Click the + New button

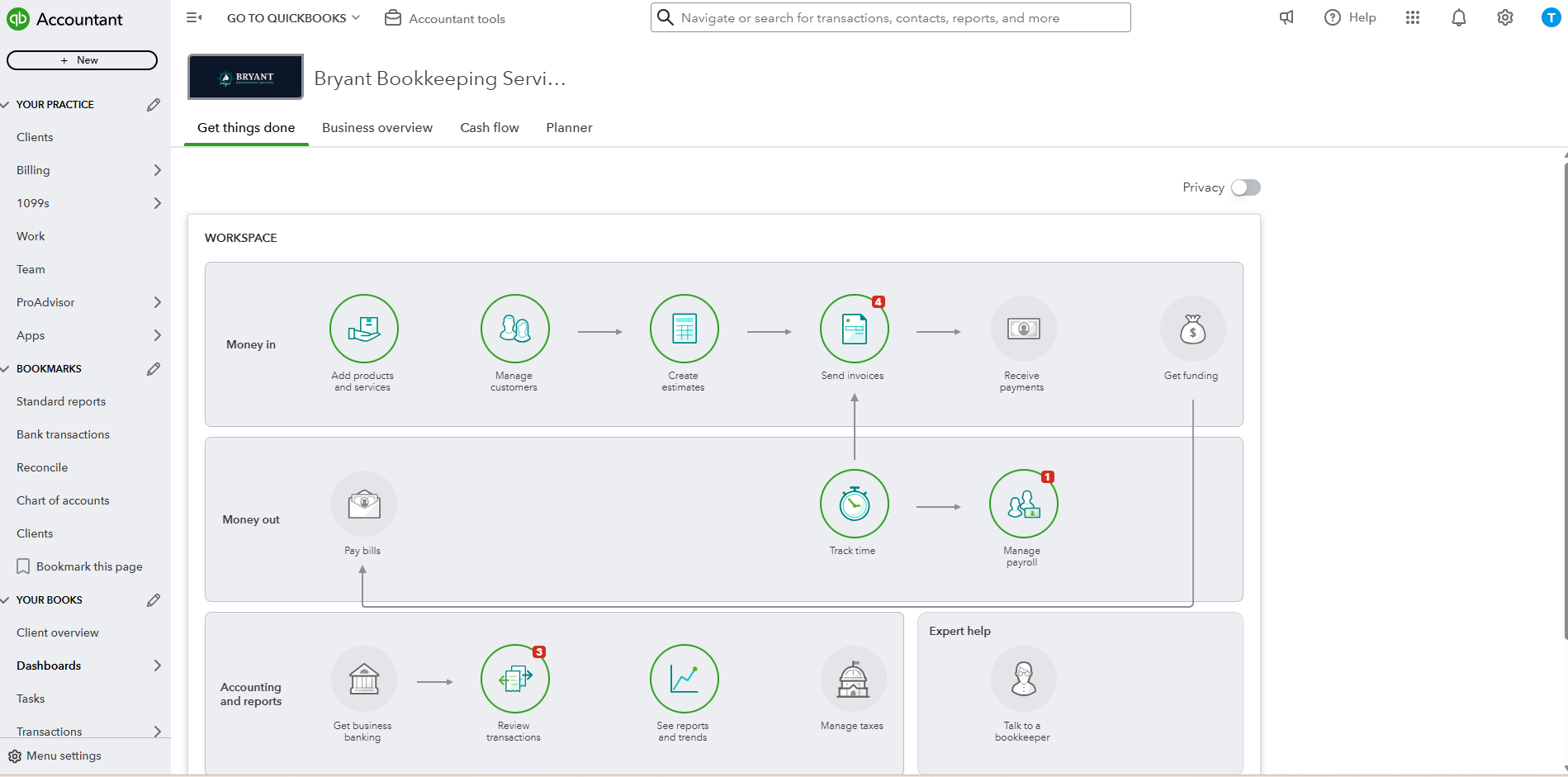tap(82, 60)
